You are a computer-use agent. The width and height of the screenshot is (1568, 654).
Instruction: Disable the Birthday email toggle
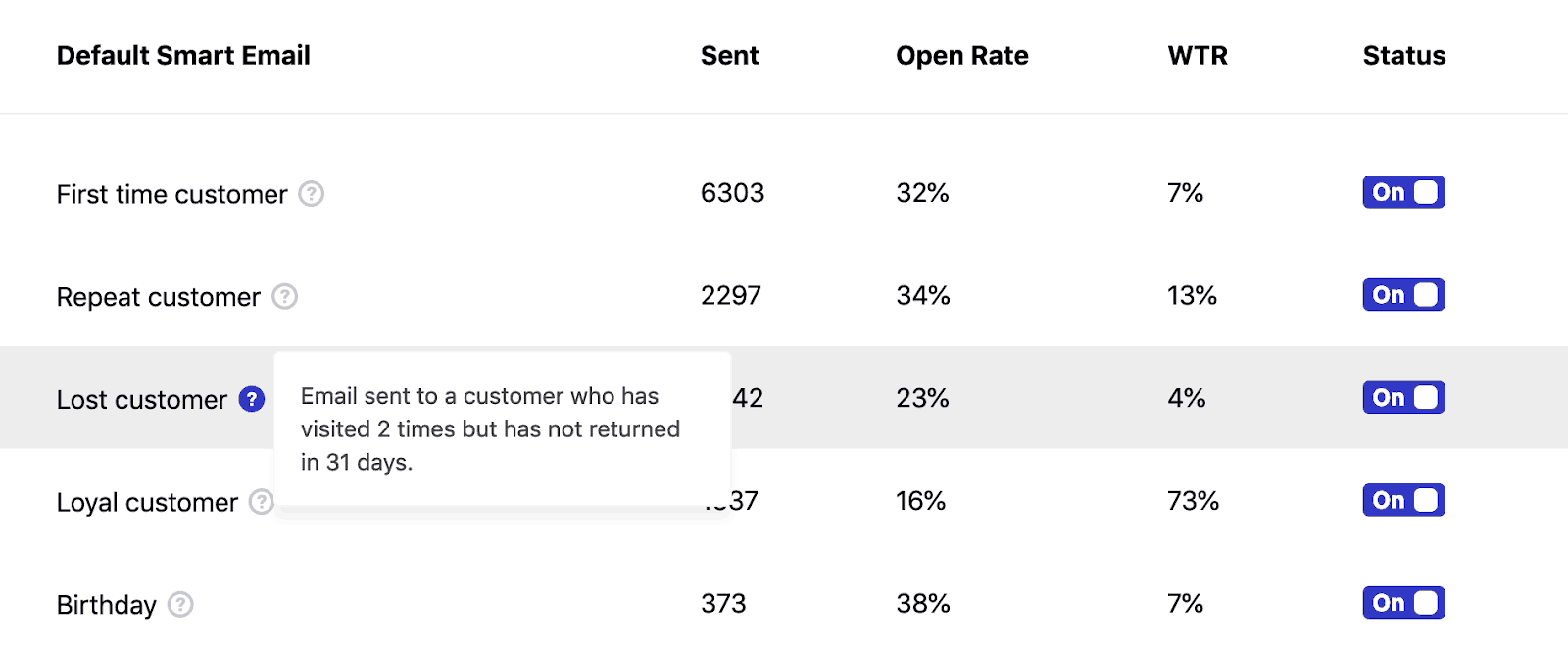point(1403,603)
